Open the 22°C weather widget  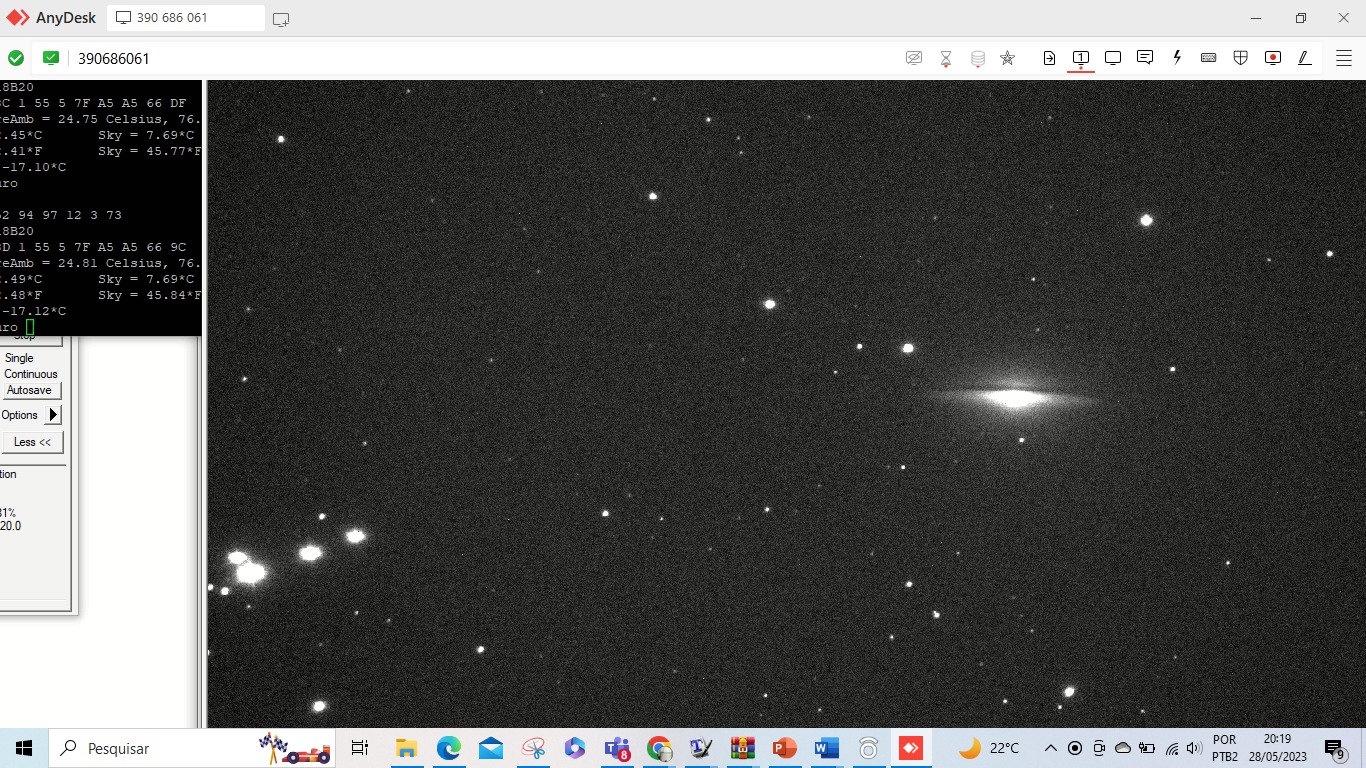tap(989, 748)
